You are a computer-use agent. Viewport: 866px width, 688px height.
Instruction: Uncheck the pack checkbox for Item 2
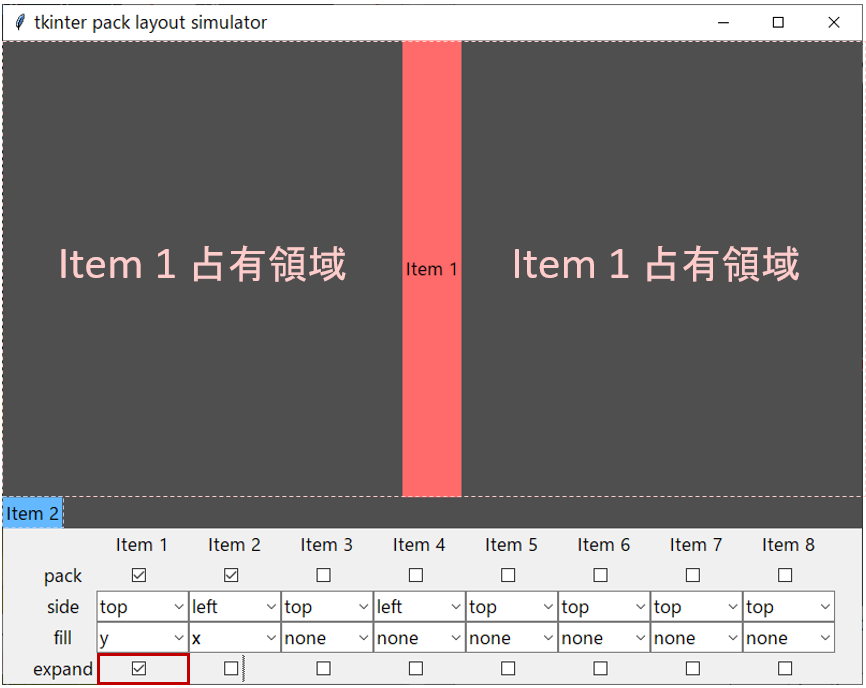tap(231, 575)
